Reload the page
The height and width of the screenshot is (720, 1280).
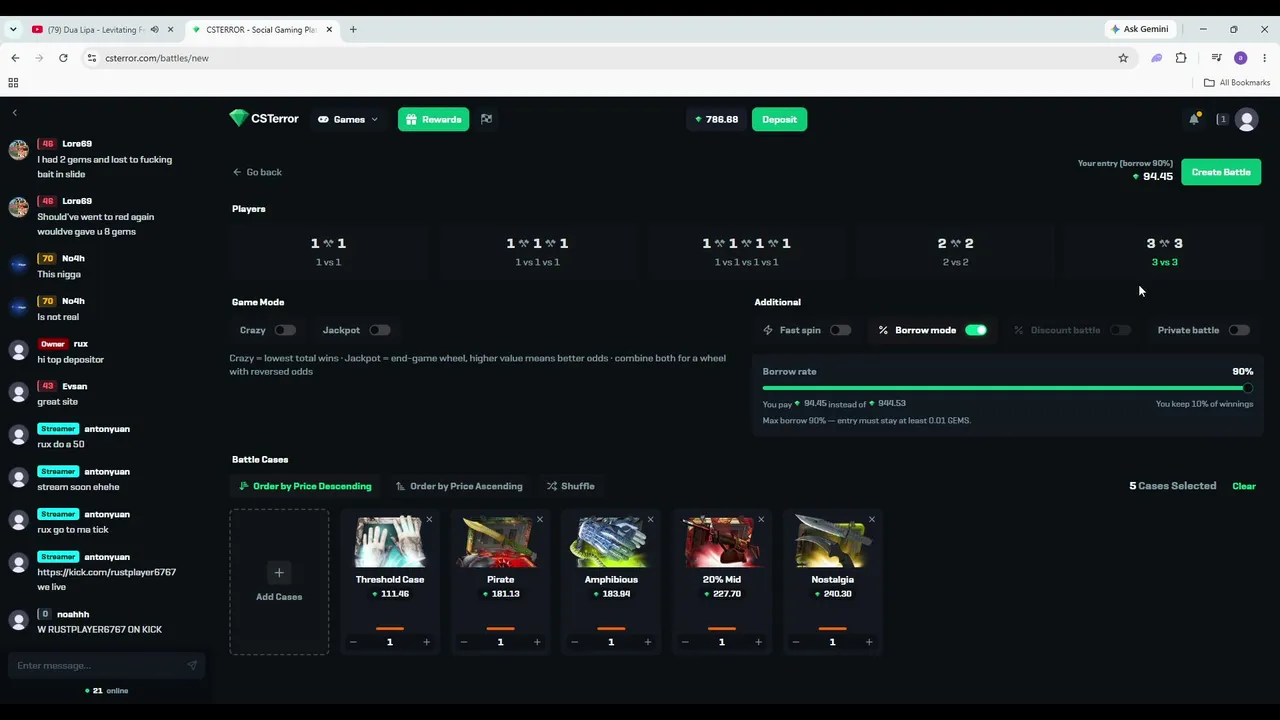(x=63, y=58)
